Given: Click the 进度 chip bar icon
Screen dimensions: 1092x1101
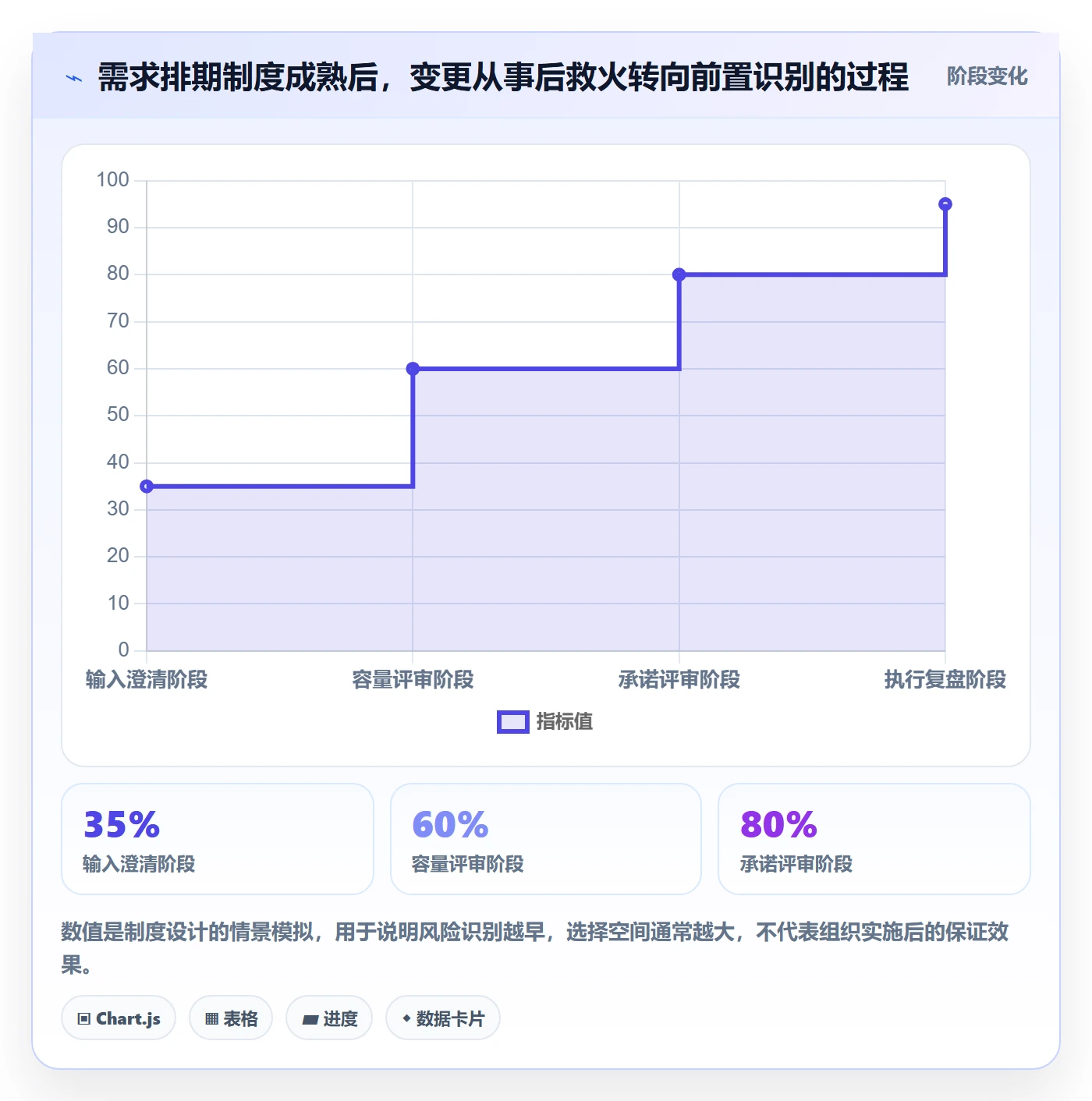Looking at the screenshot, I should point(310,1019).
